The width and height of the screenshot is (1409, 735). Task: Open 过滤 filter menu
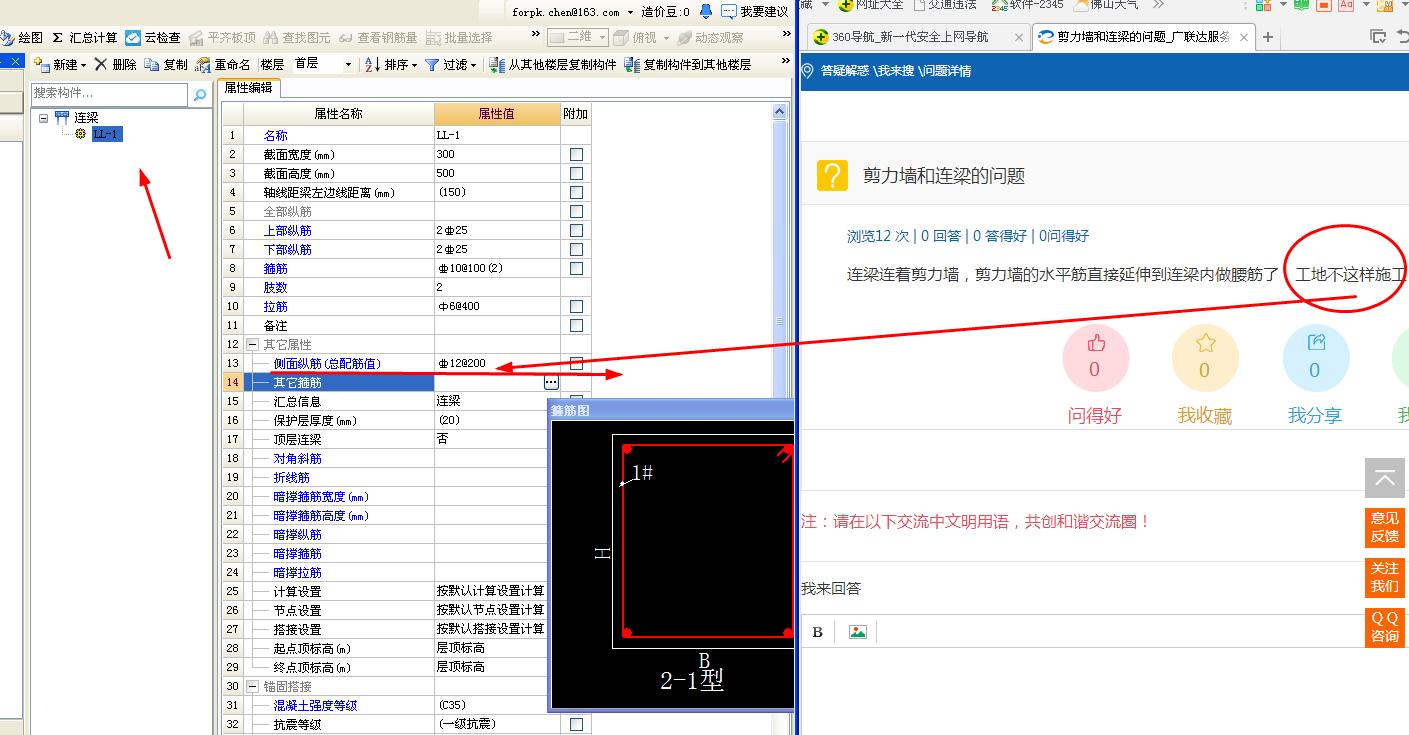coord(452,65)
